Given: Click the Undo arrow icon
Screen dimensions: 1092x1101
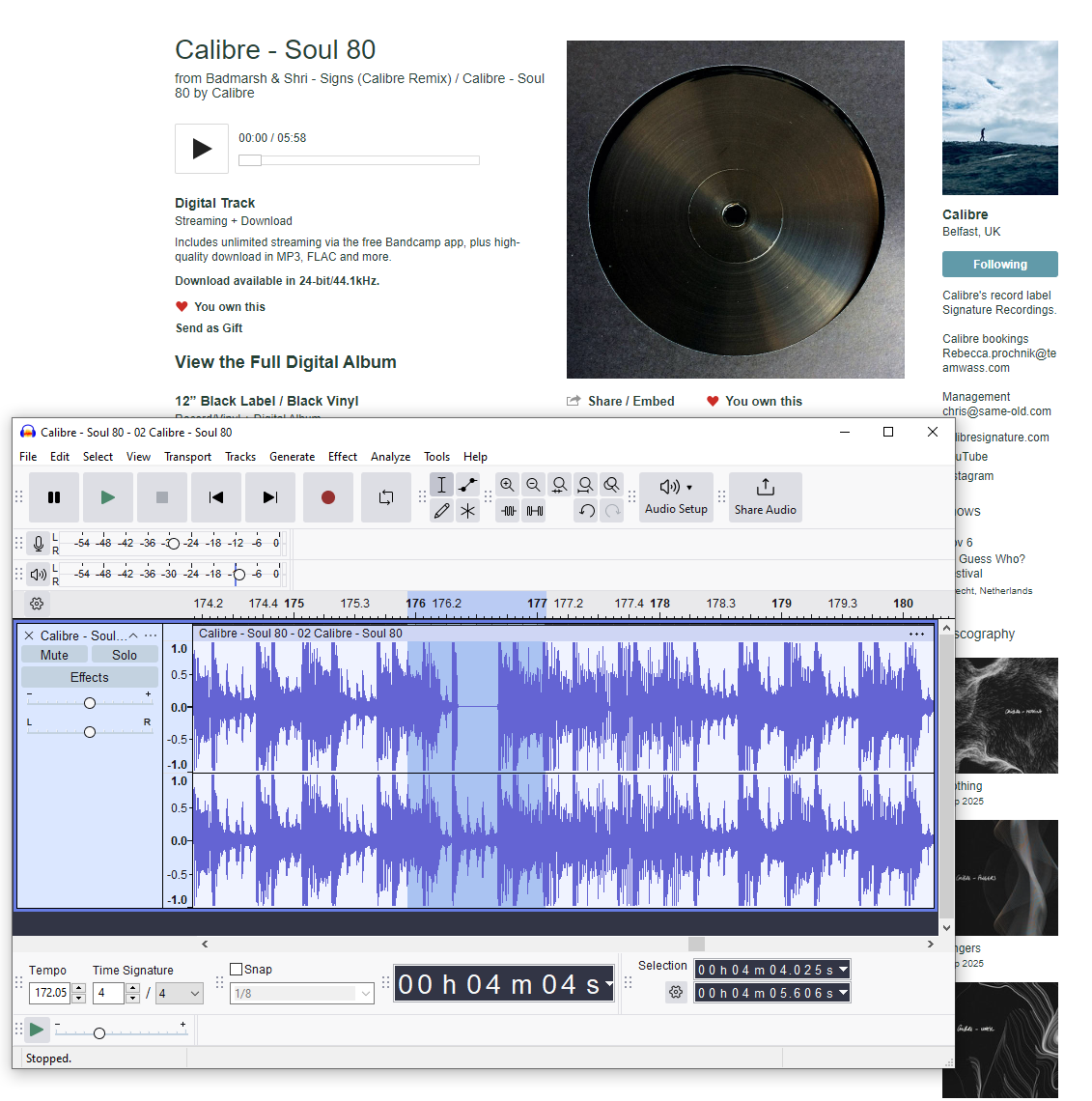Looking at the screenshot, I should click(586, 511).
